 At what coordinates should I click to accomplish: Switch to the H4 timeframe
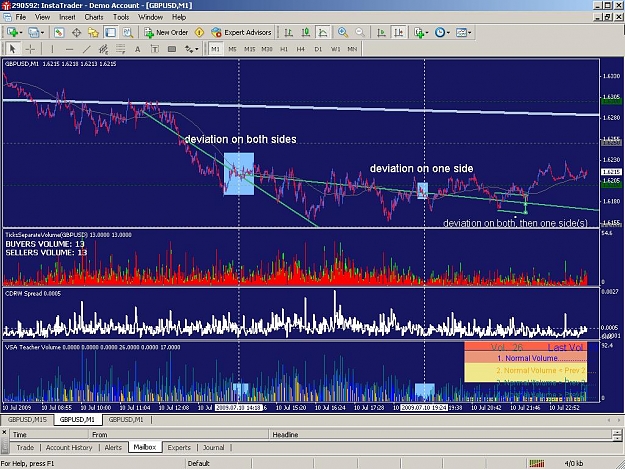301,49
